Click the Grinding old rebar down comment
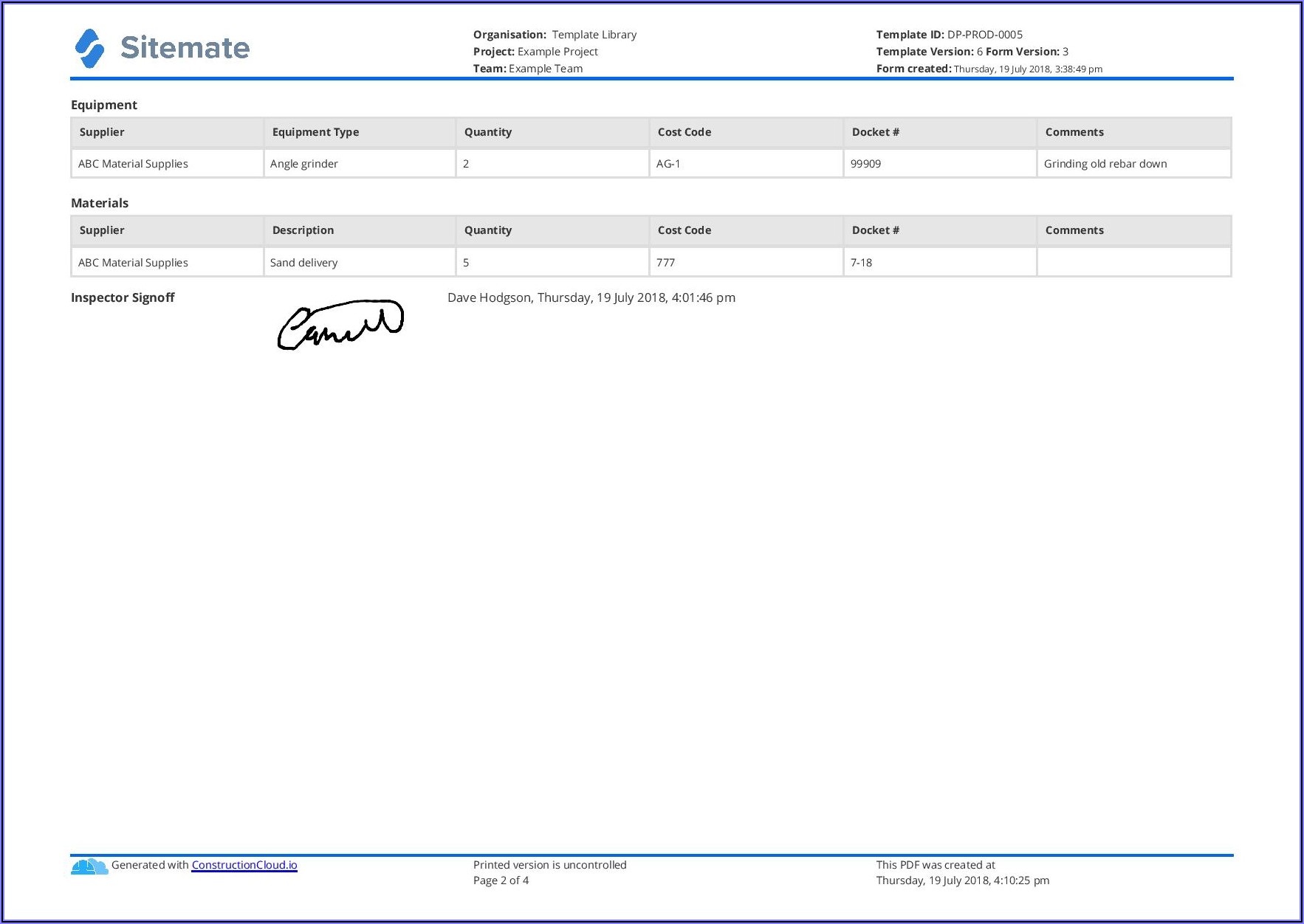Viewport: 1304px width, 924px height. point(1105,164)
